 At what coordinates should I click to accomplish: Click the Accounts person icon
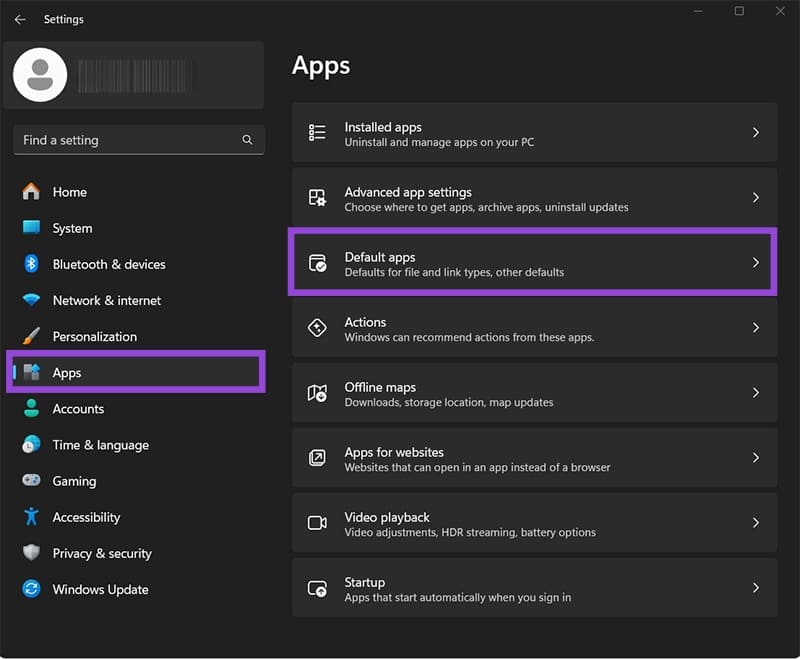(x=31, y=409)
